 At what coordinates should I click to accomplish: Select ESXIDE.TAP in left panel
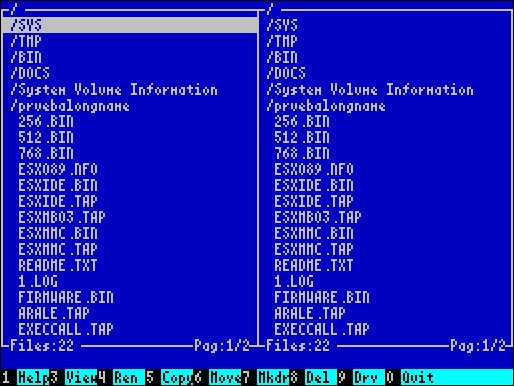(58, 201)
